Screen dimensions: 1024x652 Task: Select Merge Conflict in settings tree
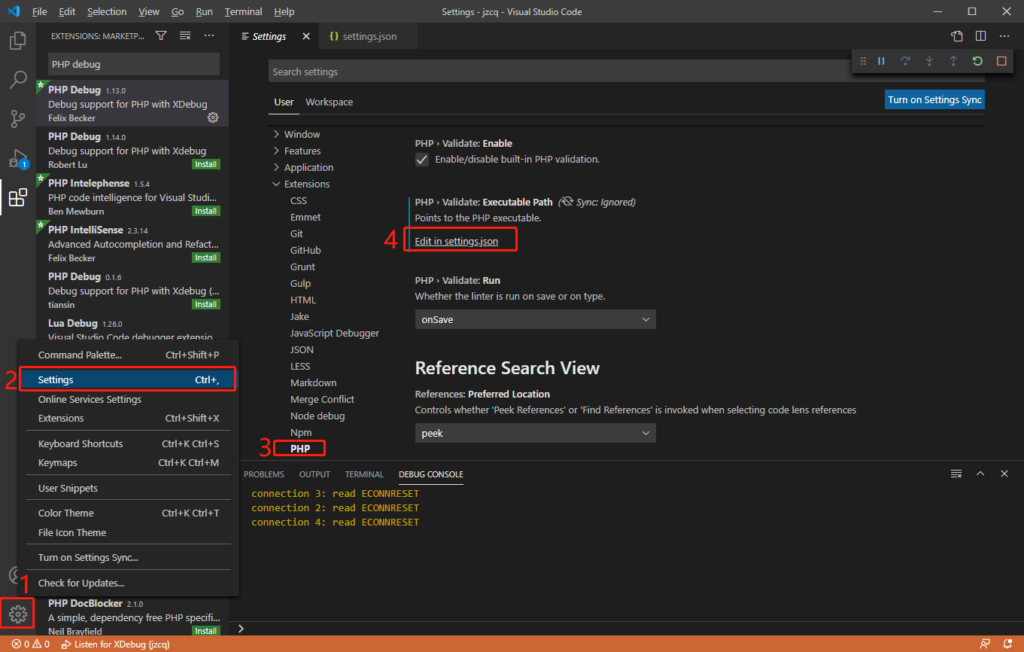[322, 399]
